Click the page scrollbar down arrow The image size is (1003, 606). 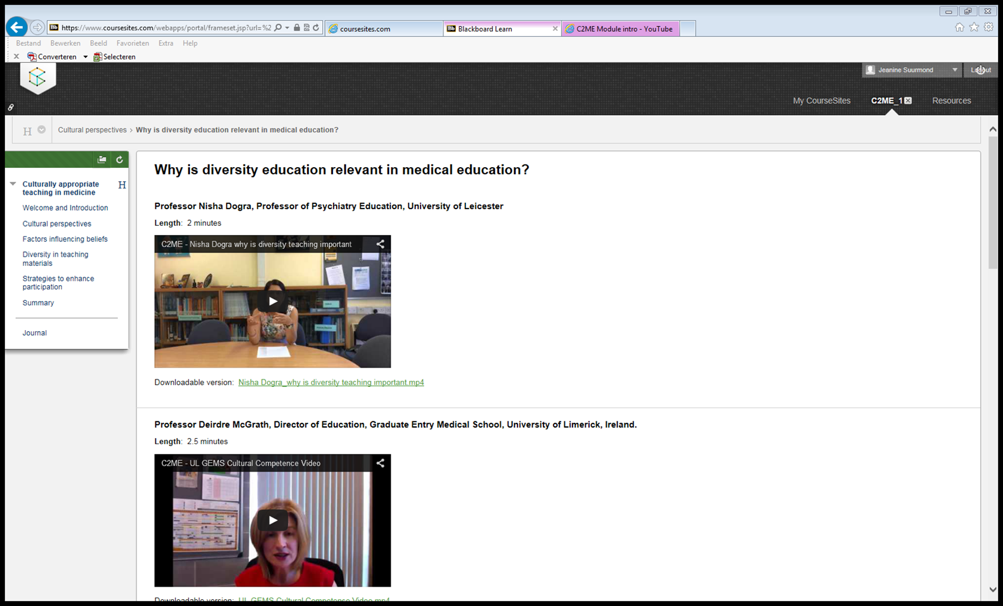point(992,590)
